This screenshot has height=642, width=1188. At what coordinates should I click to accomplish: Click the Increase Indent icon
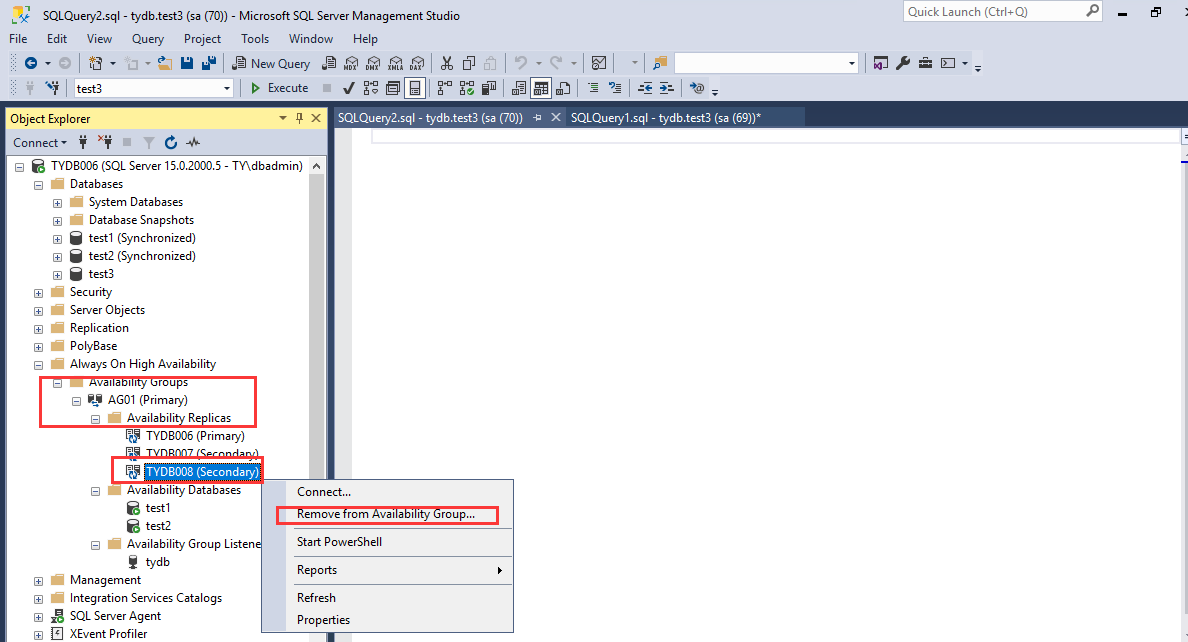point(667,89)
